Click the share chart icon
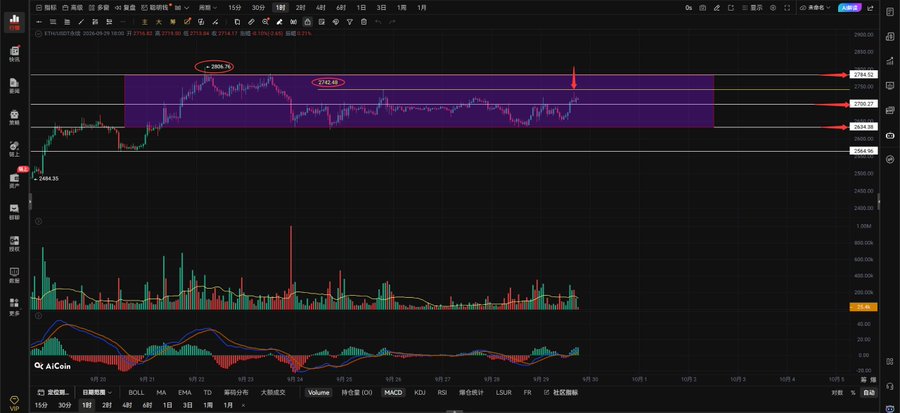 871,8
